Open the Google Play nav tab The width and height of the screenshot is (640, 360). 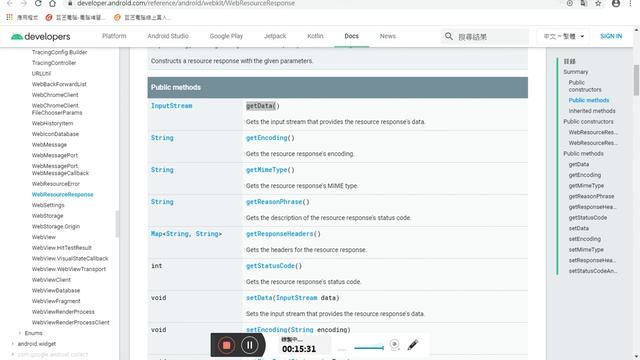pyautogui.click(x=226, y=36)
